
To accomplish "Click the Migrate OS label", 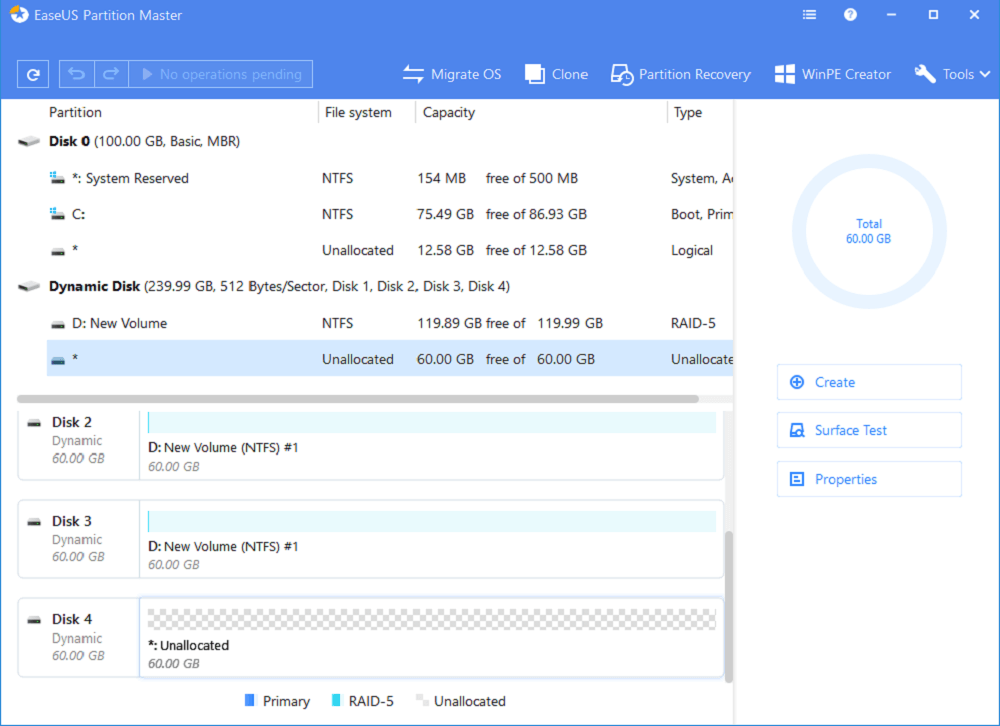I will point(466,75).
